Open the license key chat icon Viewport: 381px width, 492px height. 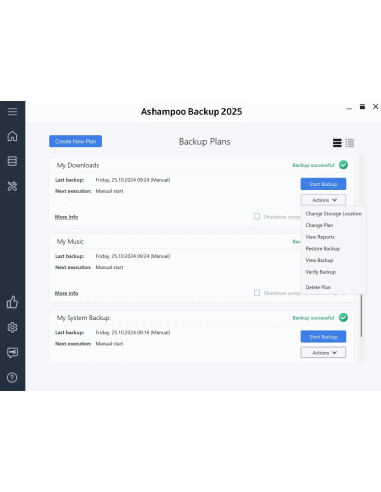pos(12,352)
